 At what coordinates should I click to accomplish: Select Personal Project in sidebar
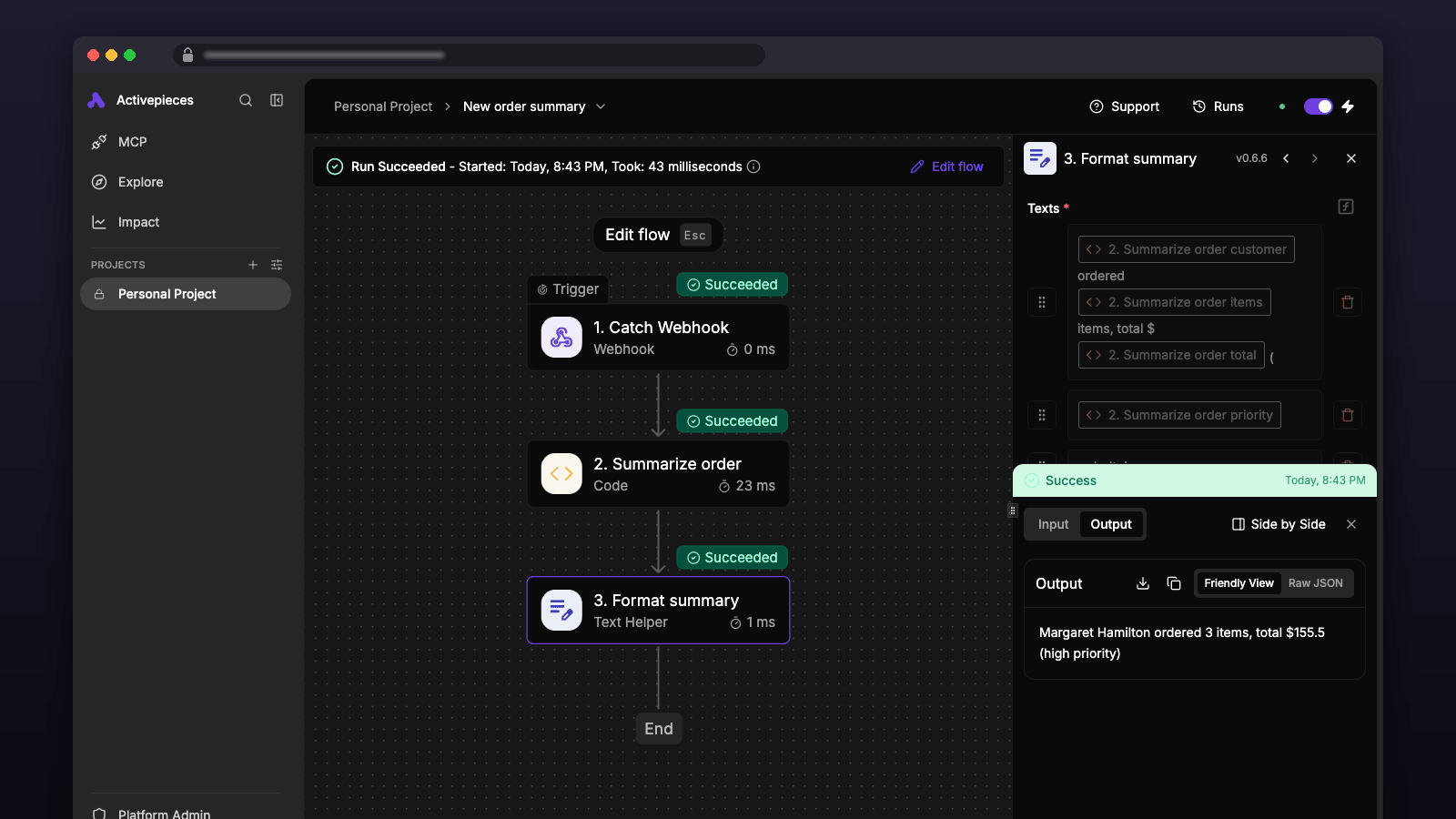point(186,294)
